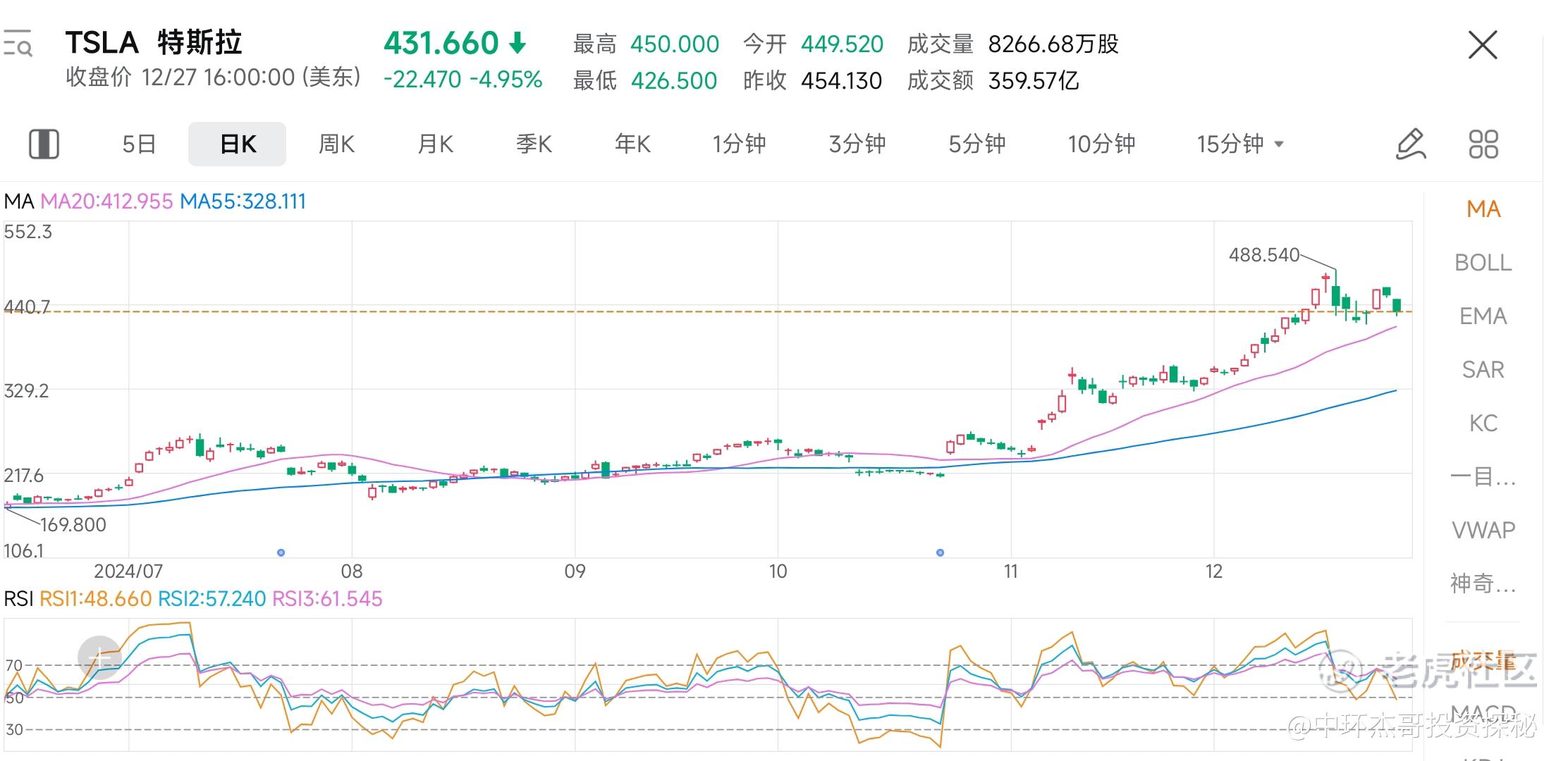Click the 488.540 high price label
This screenshot has width=1568, height=761.
pos(1264,255)
